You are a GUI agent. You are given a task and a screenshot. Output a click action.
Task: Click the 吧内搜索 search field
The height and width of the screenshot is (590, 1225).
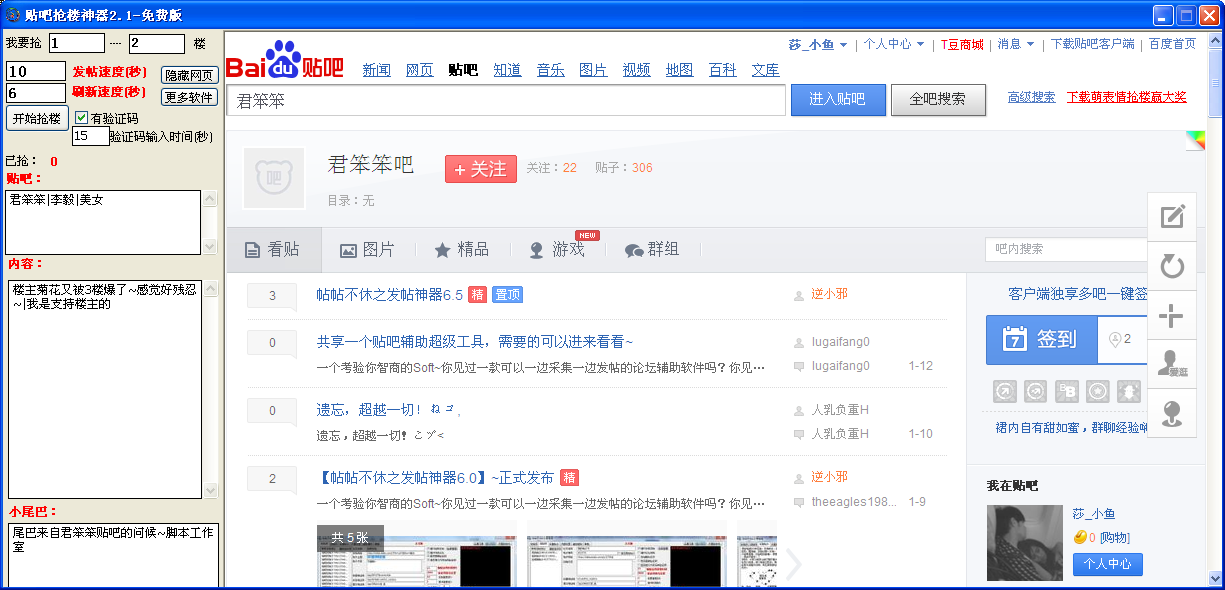1066,249
